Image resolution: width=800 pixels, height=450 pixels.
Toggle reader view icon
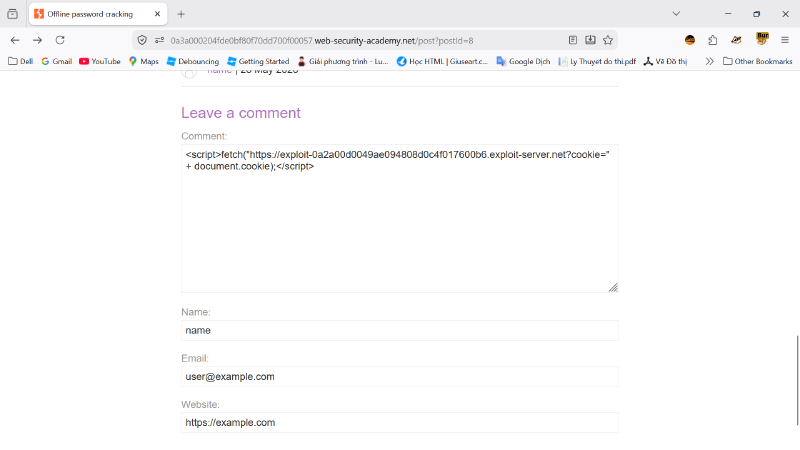point(573,40)
